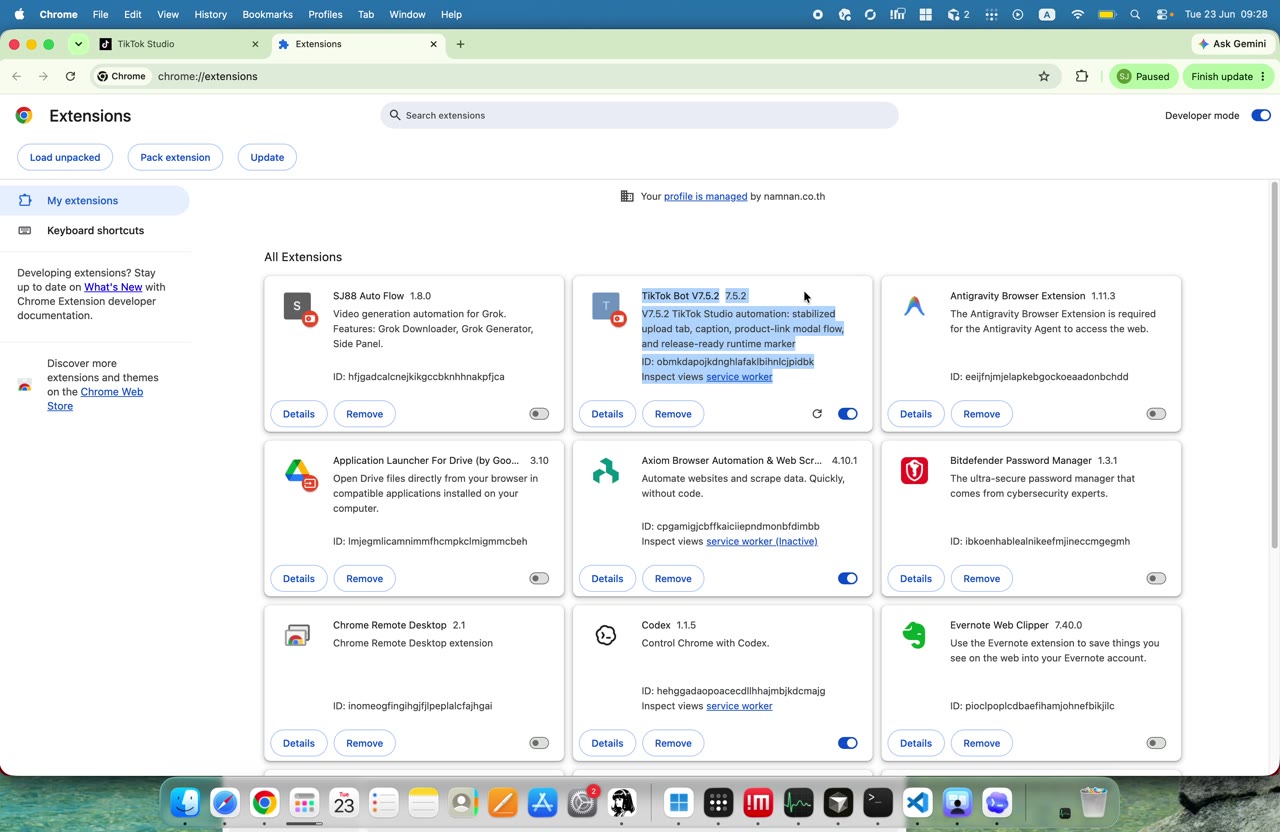Enable the Antigravity Browser Extension
The image size is (1280, 832).
click(1156, 414)
